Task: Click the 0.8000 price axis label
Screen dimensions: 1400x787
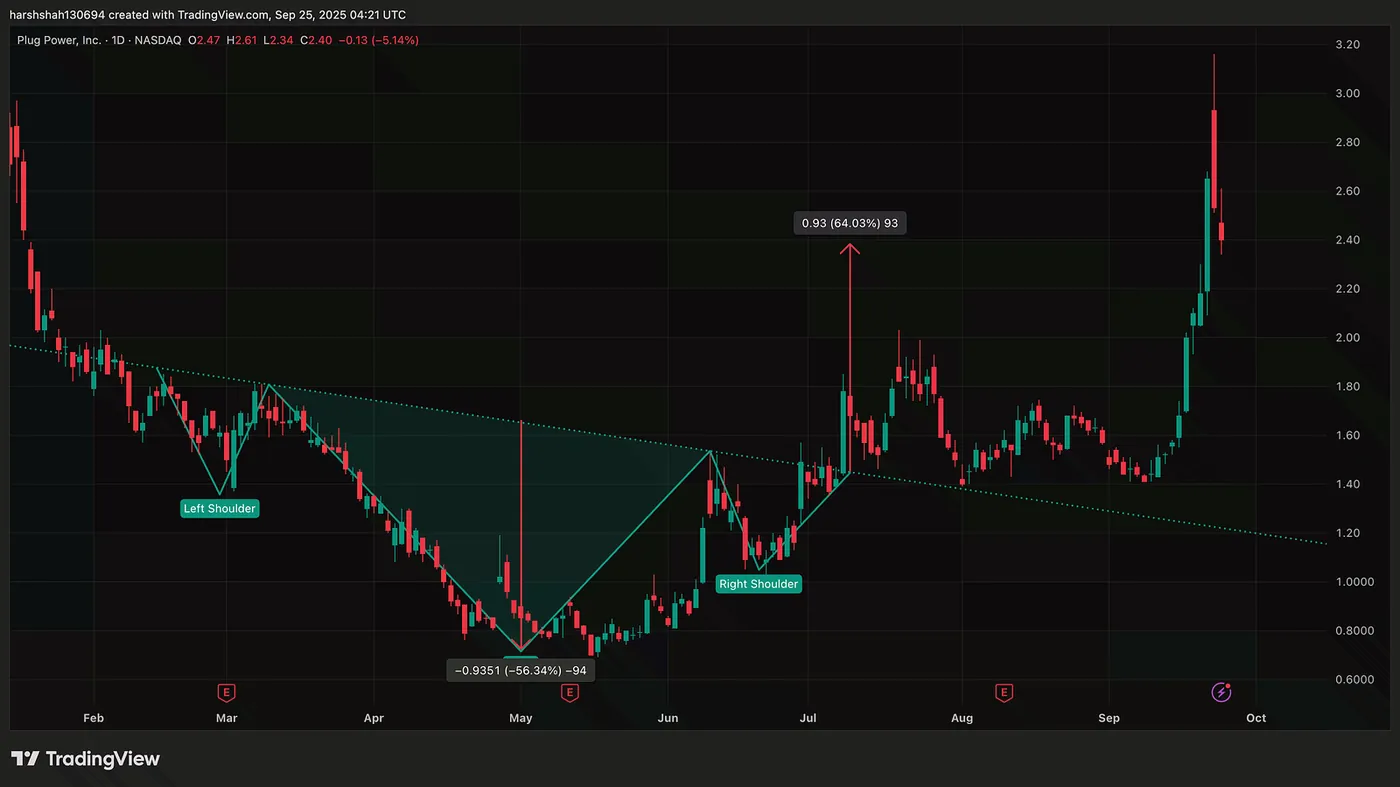Action: click(1353, 631)
